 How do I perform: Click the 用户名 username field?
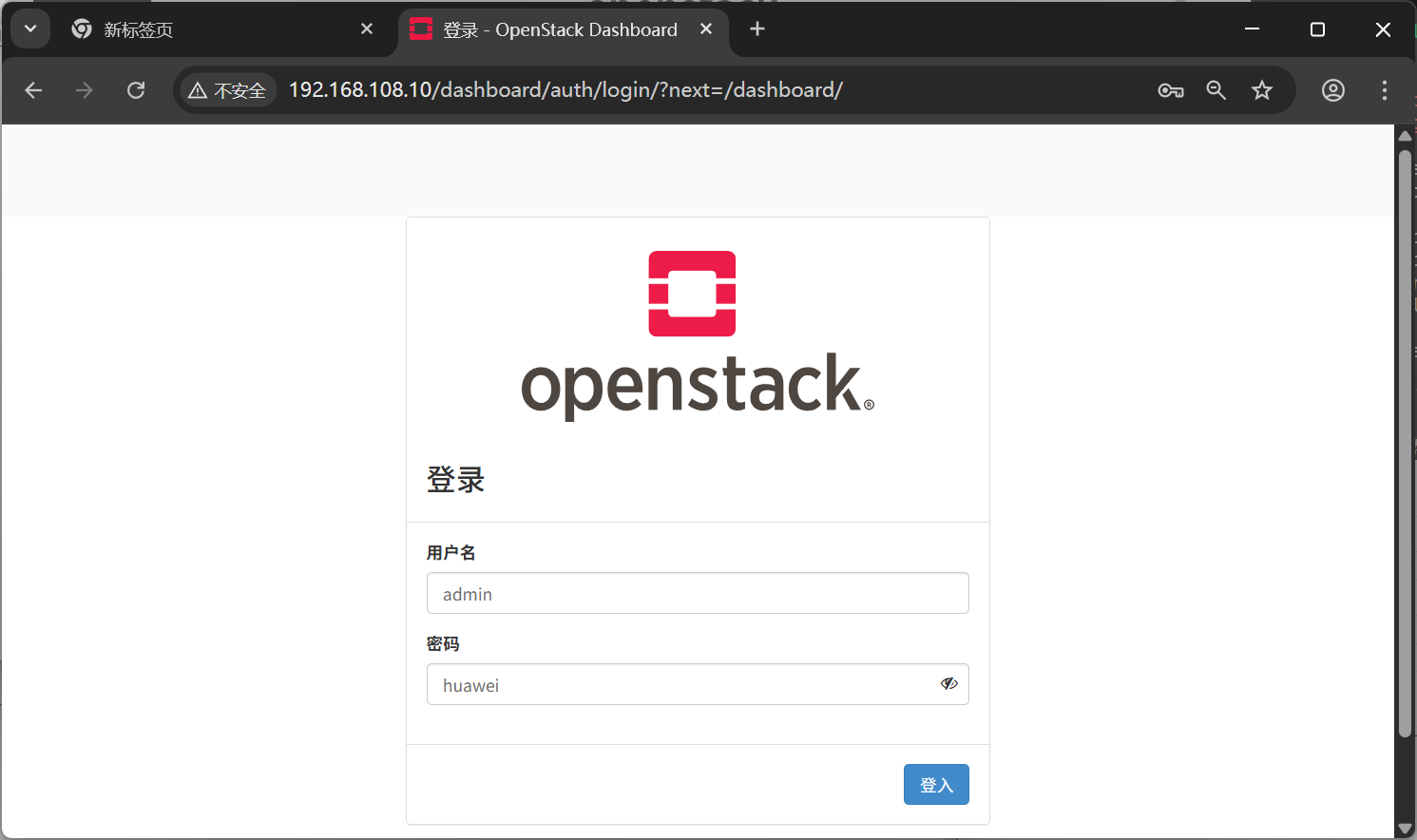698,593
